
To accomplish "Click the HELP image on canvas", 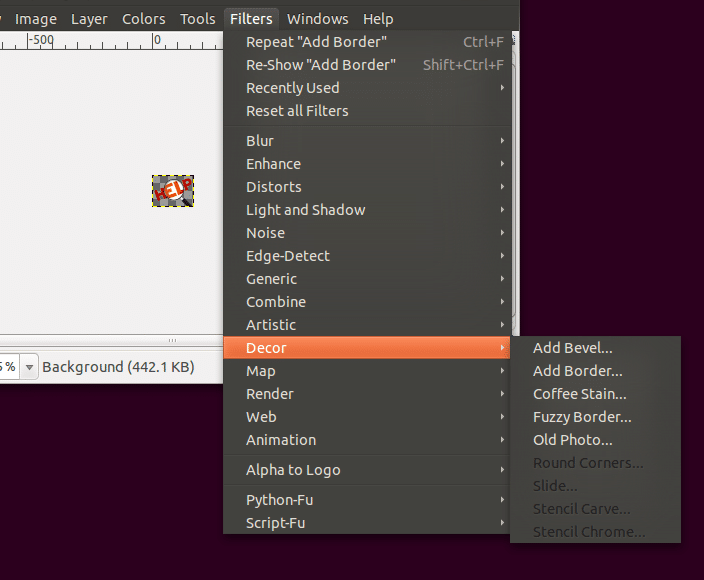I will (172, 190).
